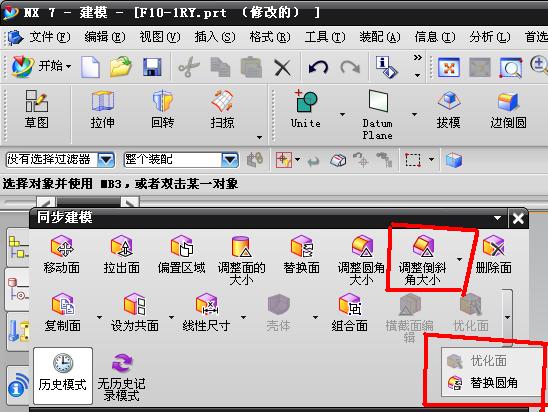The image size is (548, 412).
Task: Open the 同步建模 toolbar options arrow
Action: (497, 218)
